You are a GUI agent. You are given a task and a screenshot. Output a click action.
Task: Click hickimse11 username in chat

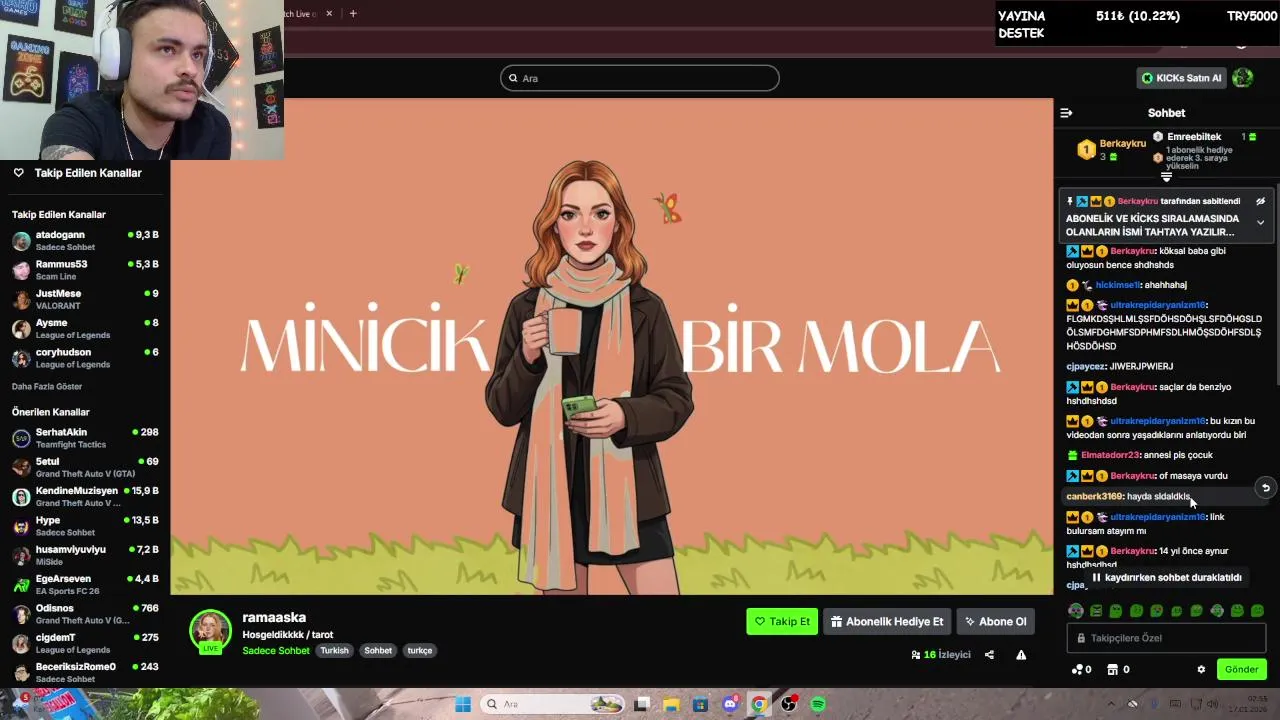[1118, 285]
